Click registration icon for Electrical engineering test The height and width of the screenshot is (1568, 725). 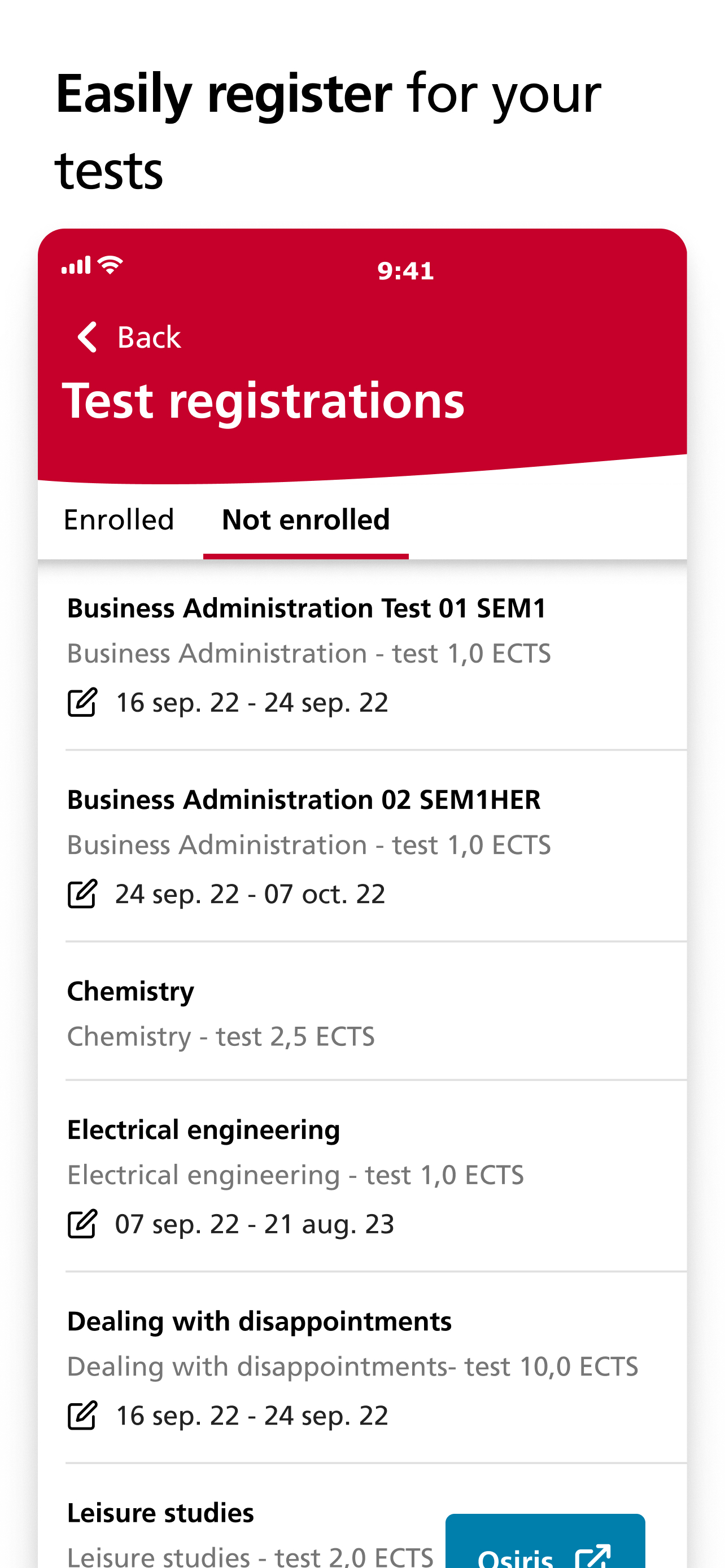tap(82, 1224)
